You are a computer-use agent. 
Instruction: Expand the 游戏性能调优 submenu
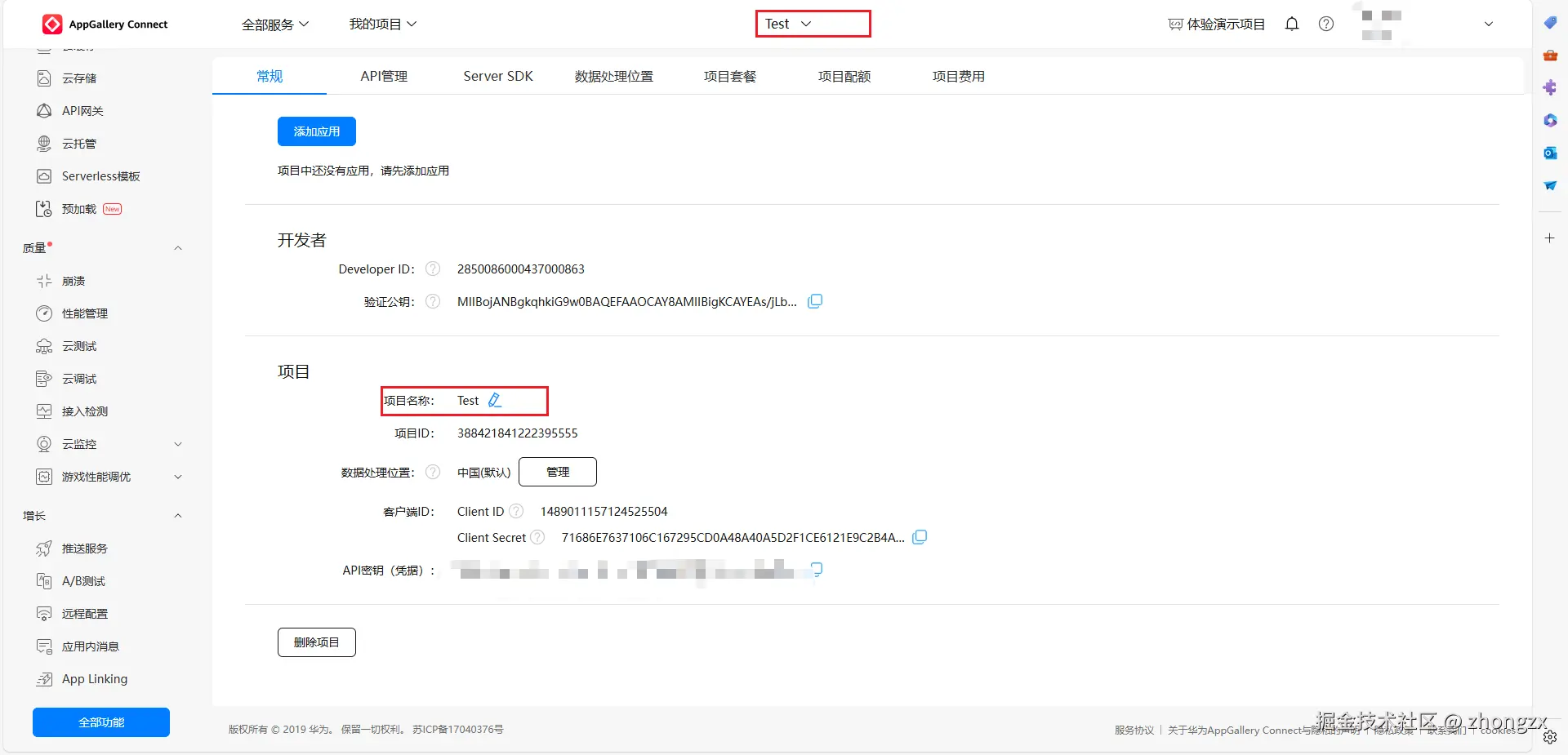178,477
